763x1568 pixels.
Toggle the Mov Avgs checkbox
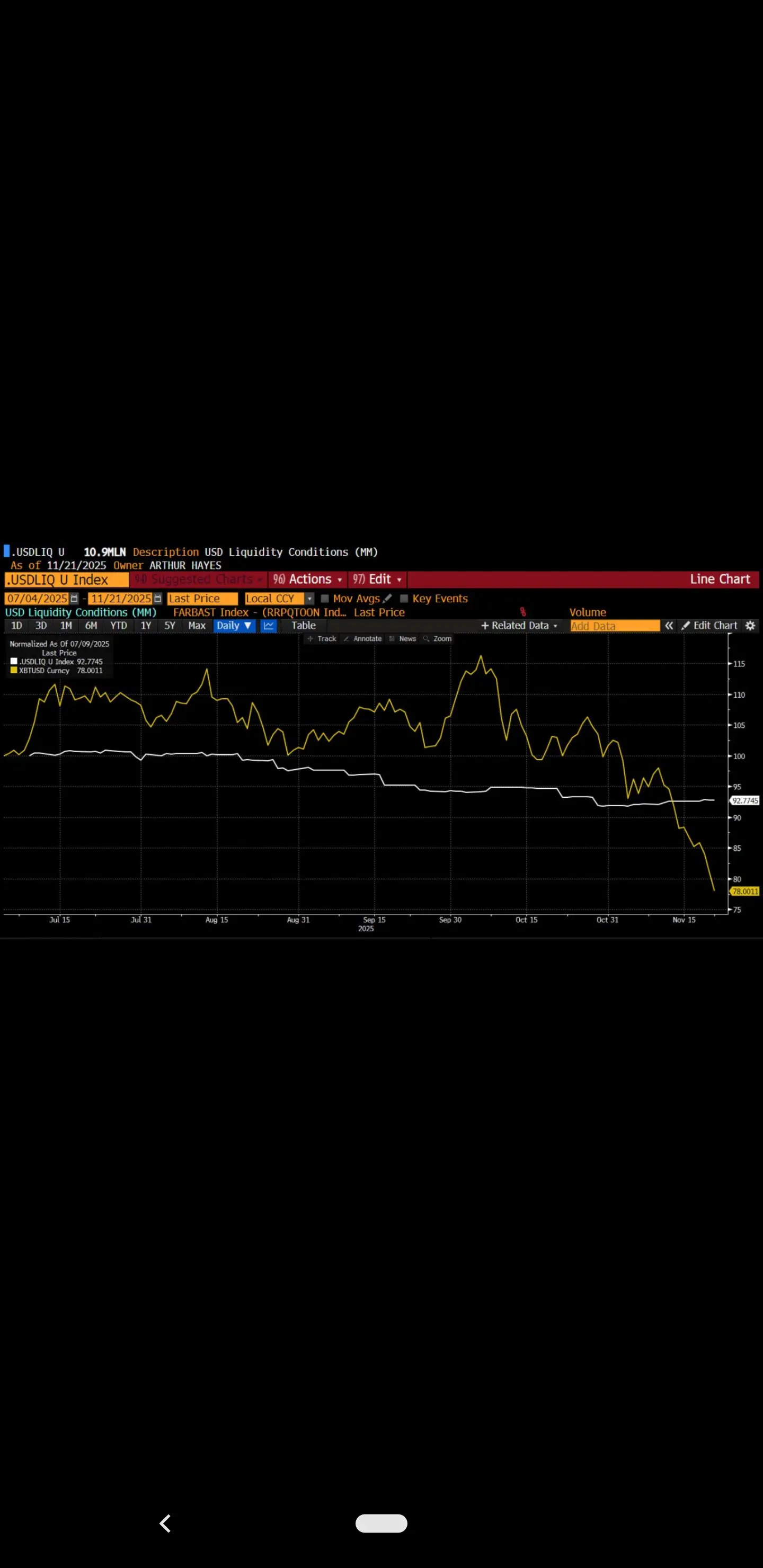pyautogui.click(x=325, y=599)
